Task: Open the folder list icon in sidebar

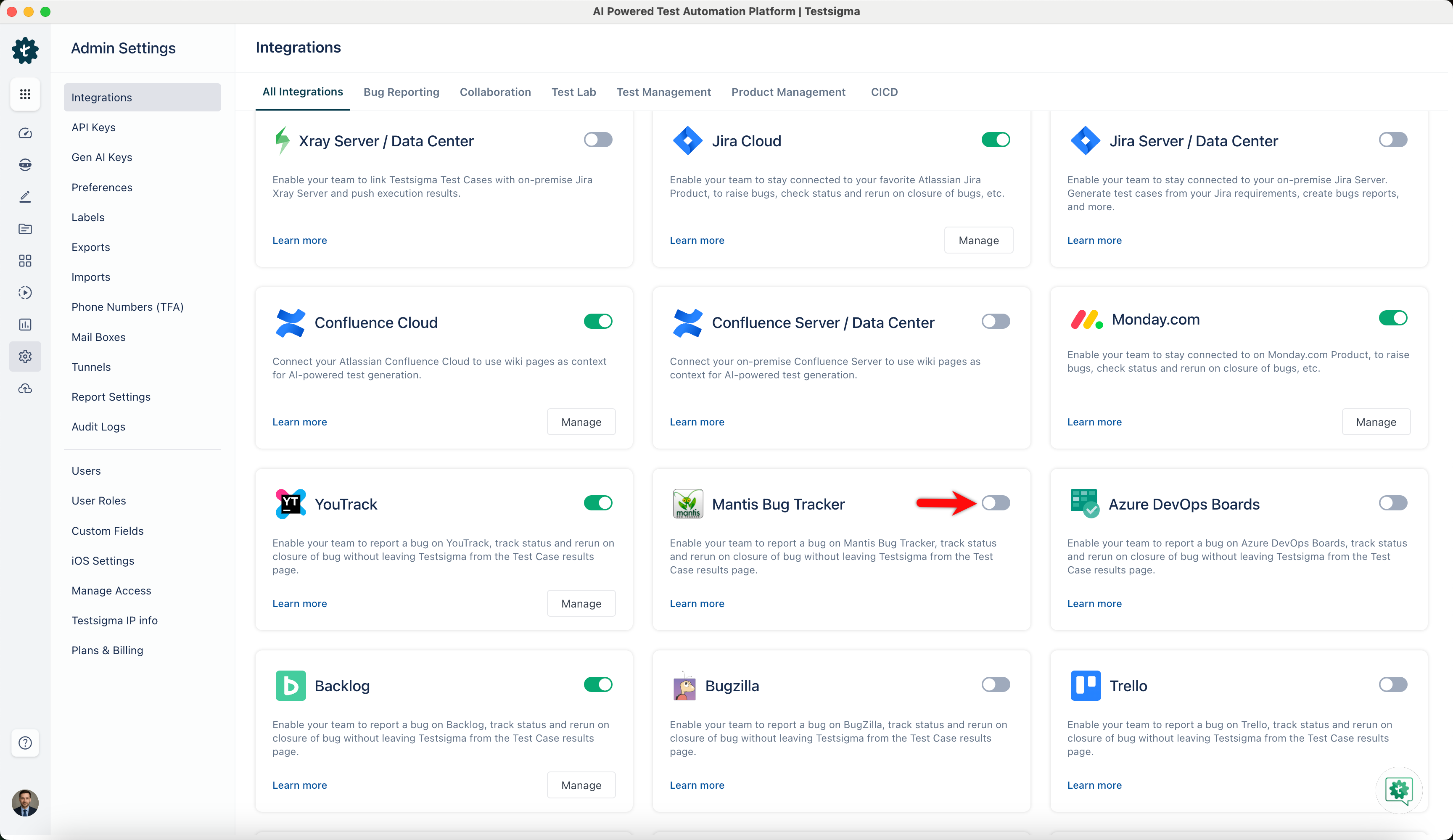Action: point(25,229)
